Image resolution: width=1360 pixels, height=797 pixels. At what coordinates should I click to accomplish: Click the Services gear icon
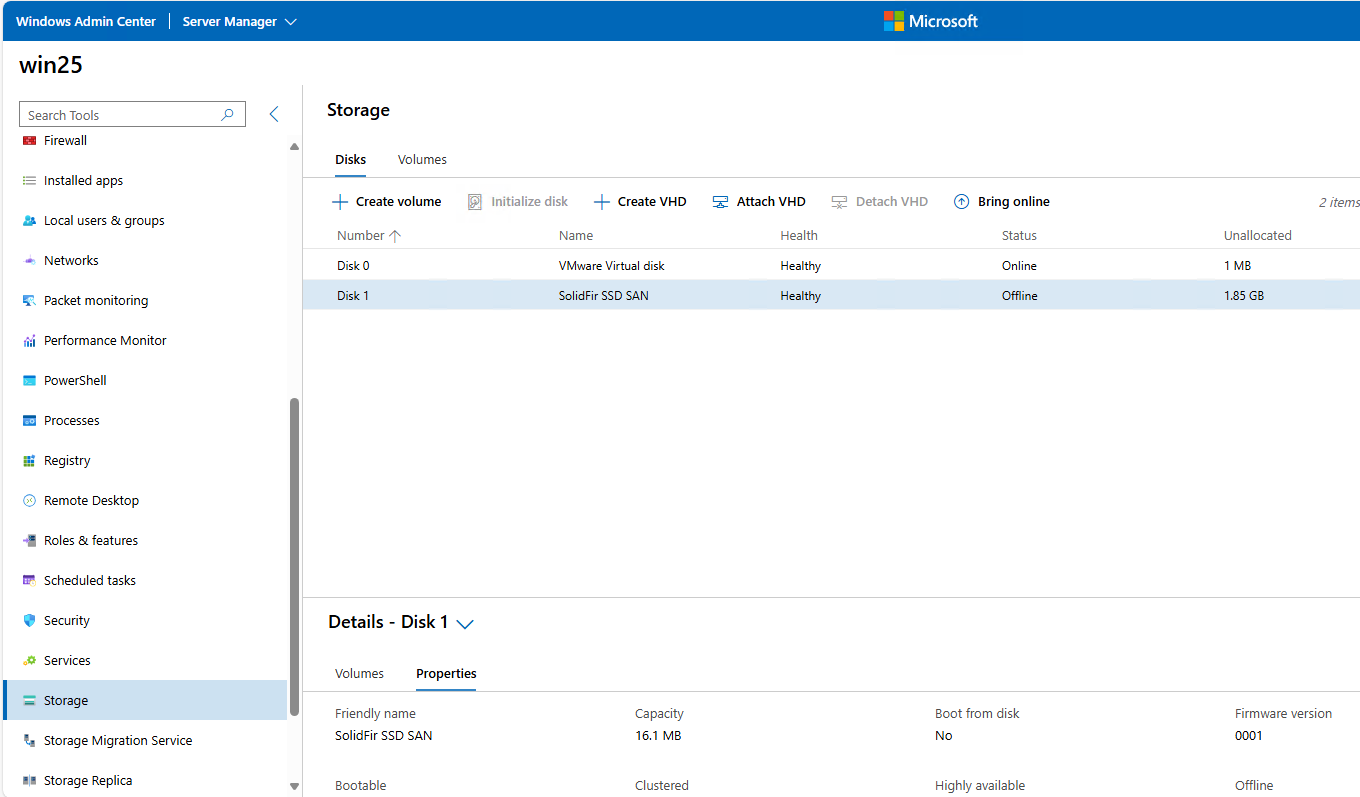click(x=29, y=661)
